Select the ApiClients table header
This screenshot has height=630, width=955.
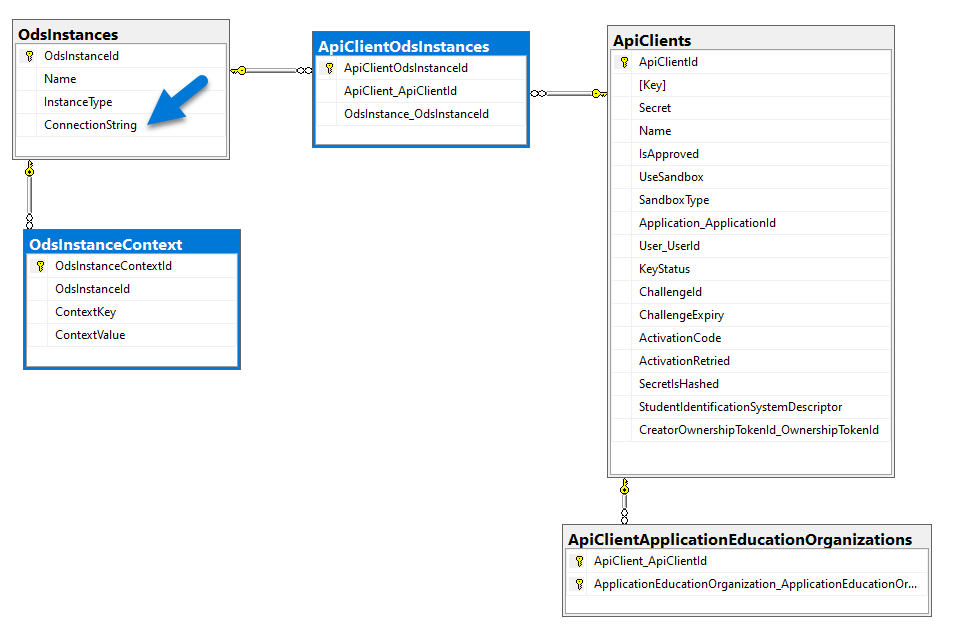click(751, 40)
